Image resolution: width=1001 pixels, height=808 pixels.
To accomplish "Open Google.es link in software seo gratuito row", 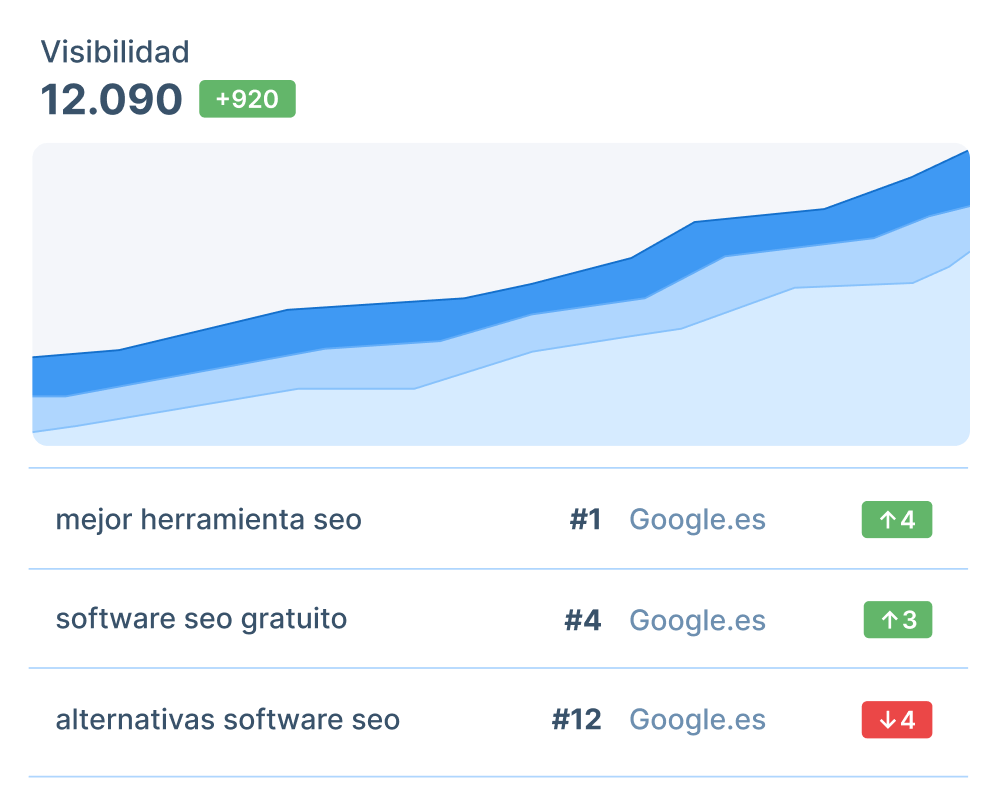I will (697, 620).
